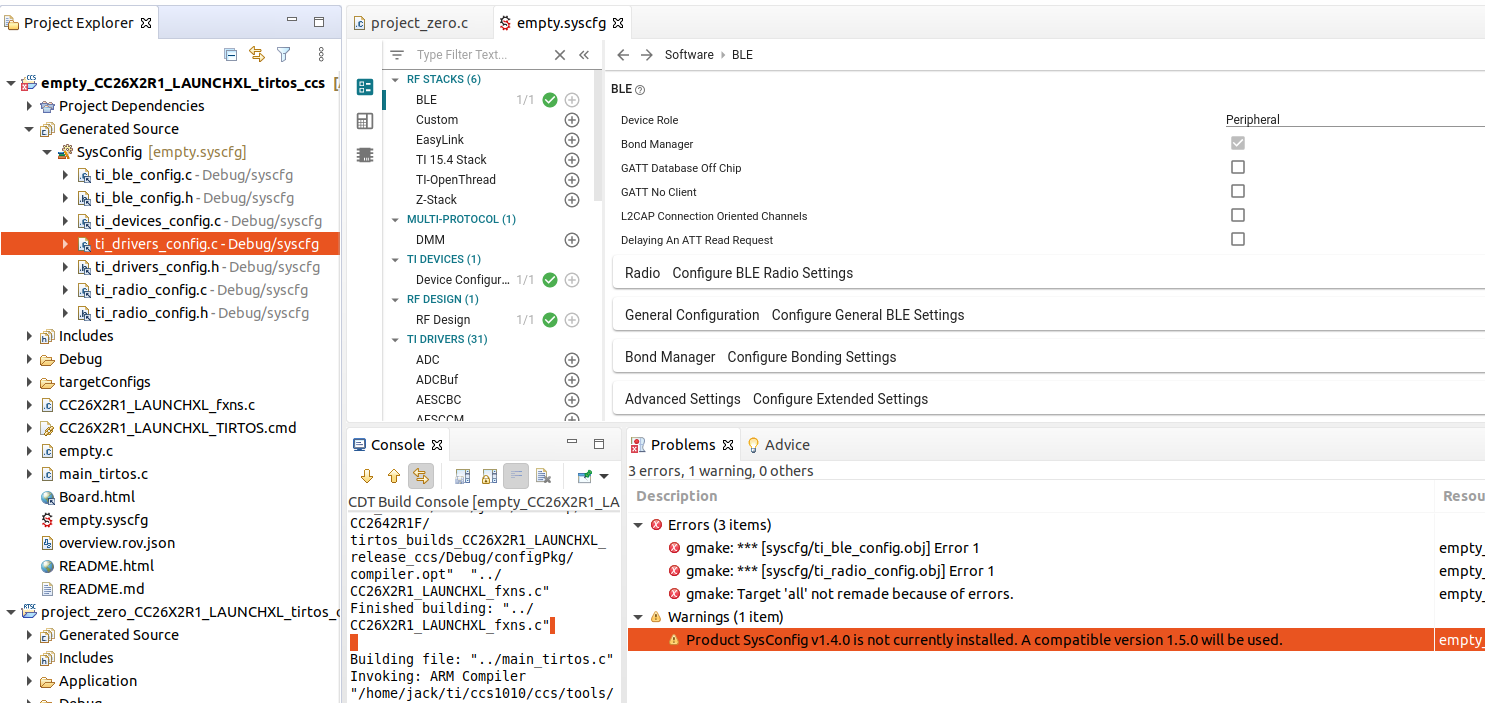Collapse all in Project Explorer toolbar
Screen dimensions: 1485x703
[x=231, y=55]
